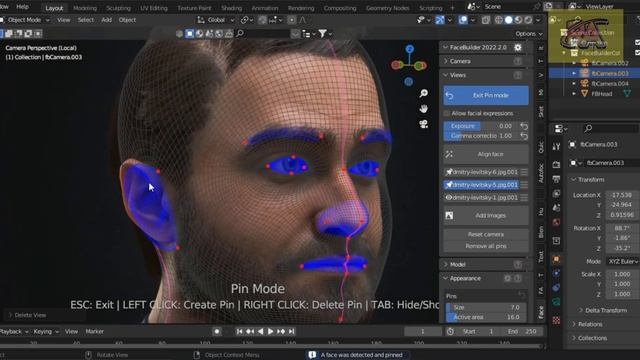Toggle auto keying record button
The image size is (640, 360).
(217, 331)
